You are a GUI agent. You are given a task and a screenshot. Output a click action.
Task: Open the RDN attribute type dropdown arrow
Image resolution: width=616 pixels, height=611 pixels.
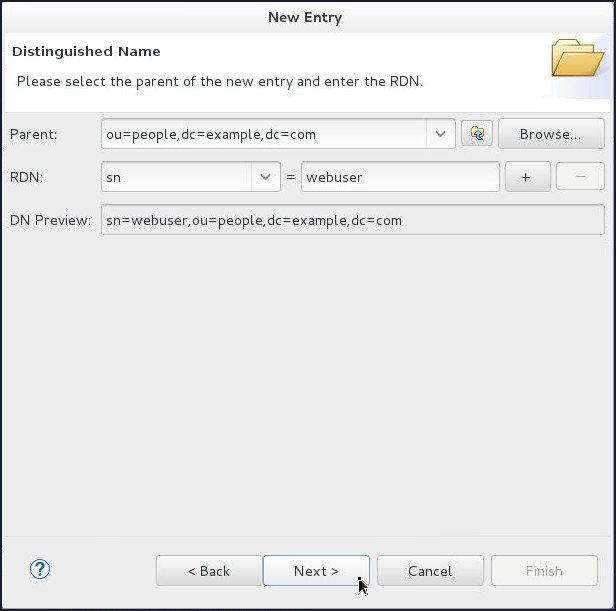(x=265, y=177)
